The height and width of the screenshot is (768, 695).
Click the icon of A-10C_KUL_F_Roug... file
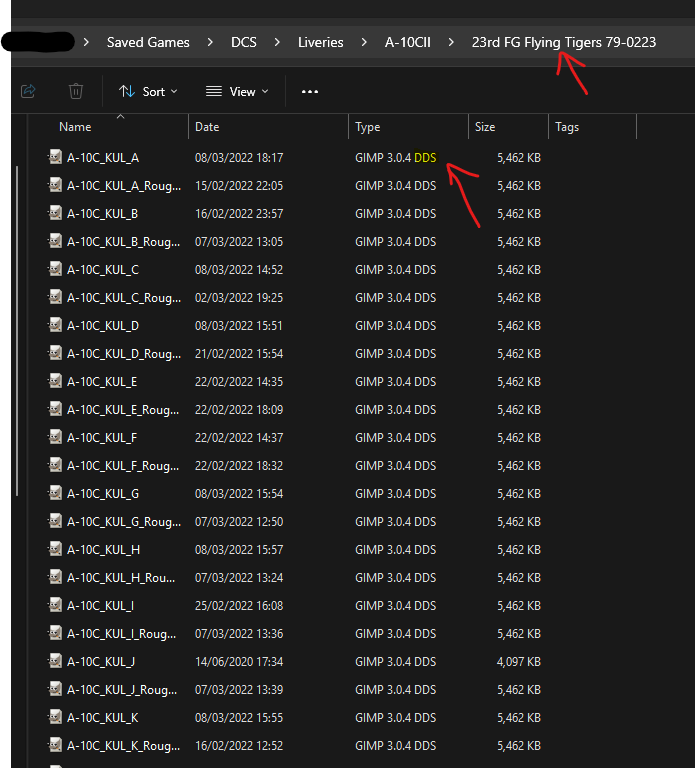[x=55, y=465]
